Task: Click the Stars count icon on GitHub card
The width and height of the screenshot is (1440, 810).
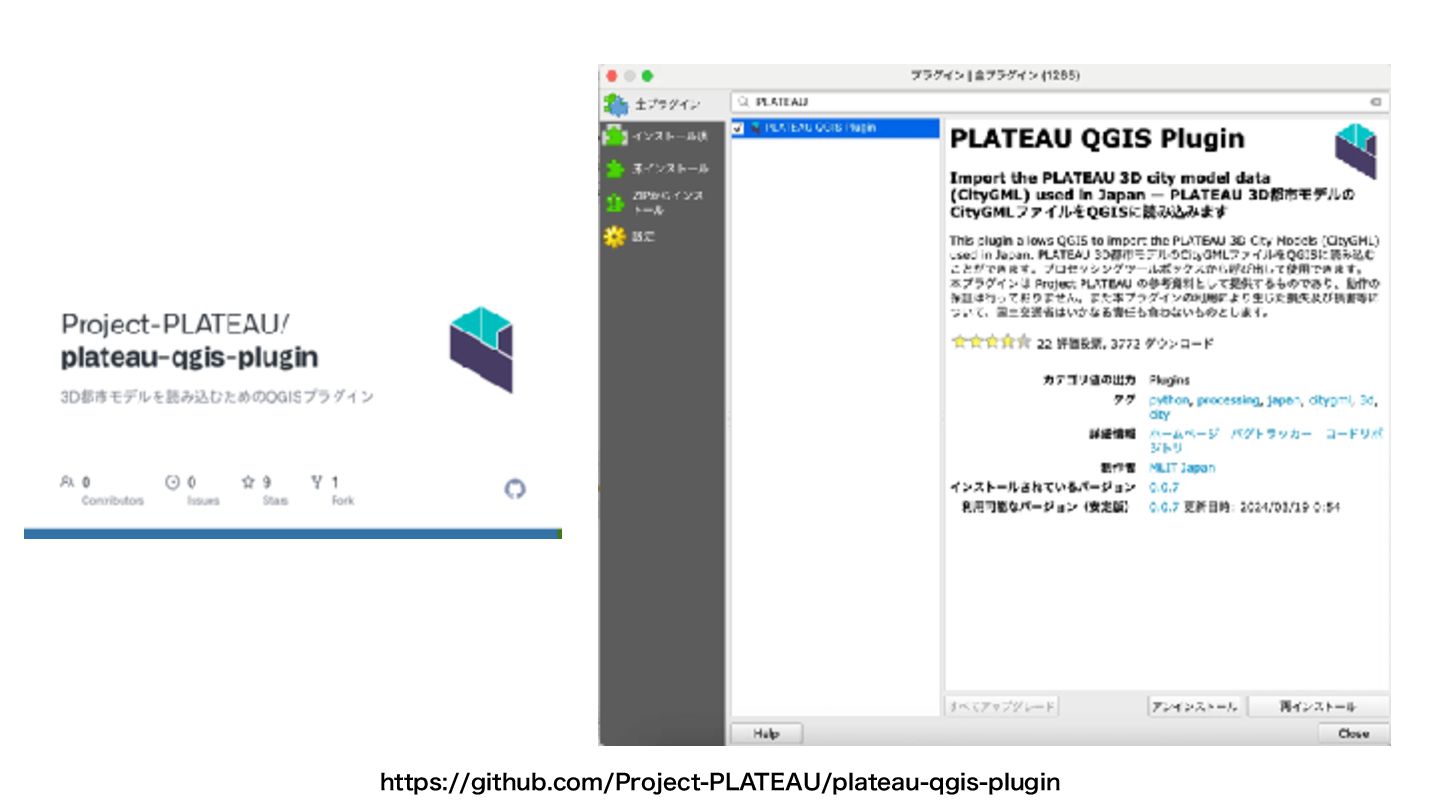Action: pos(248,482)
